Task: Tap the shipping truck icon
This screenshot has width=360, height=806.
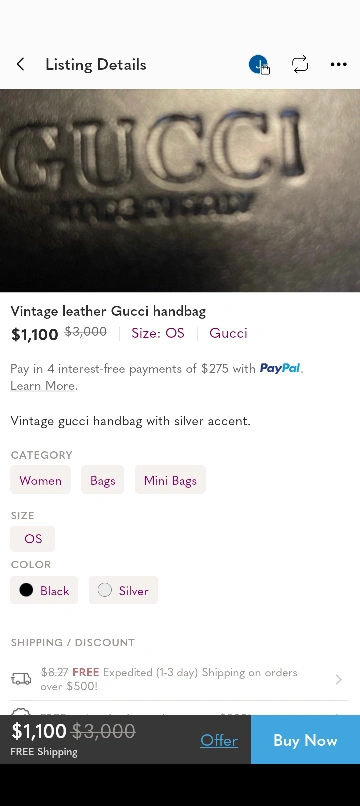Action: pos(21,679)
